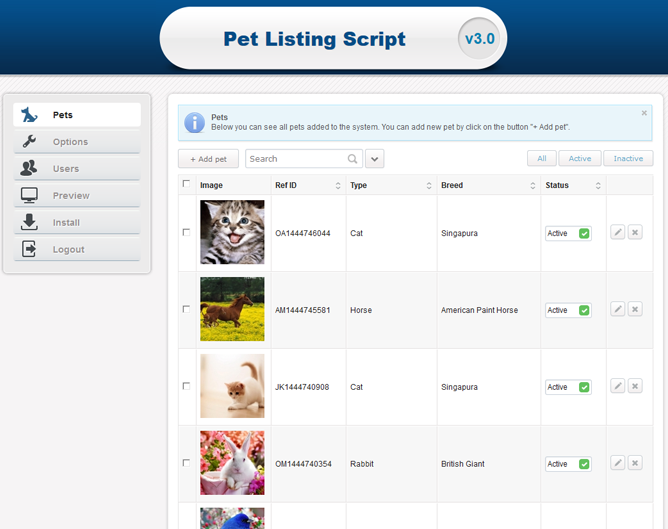Edit pet OA1444746044 with pencil icon
This screenshot has width=668, height=529.
tap(617, 233)
